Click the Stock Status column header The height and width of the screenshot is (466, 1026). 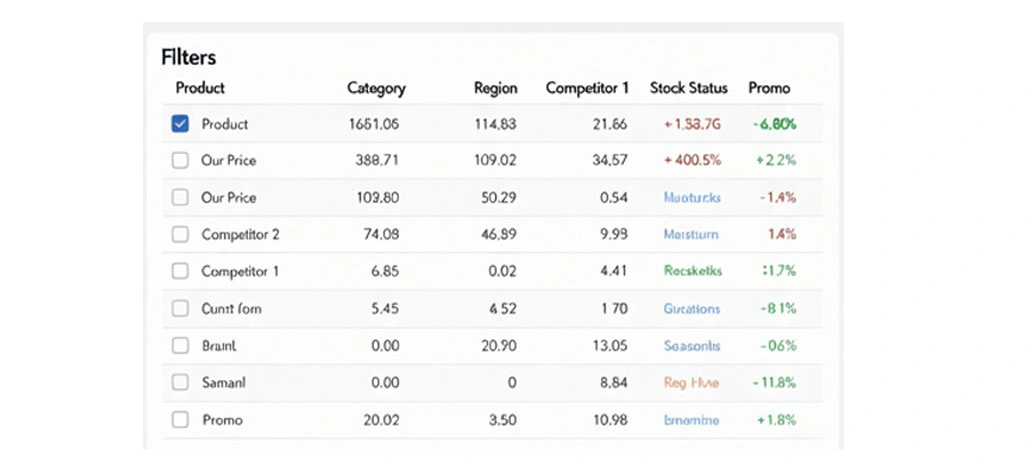(688, 88)
